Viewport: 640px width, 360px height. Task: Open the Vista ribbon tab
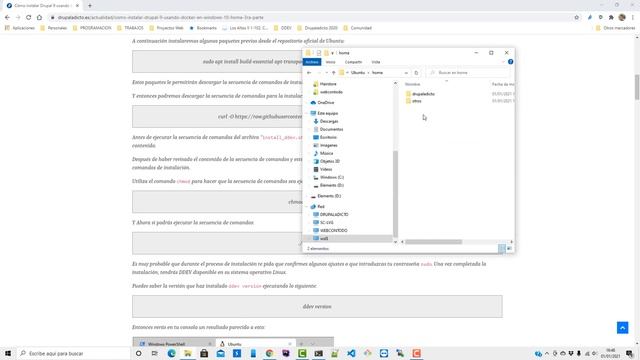point(376,62)
